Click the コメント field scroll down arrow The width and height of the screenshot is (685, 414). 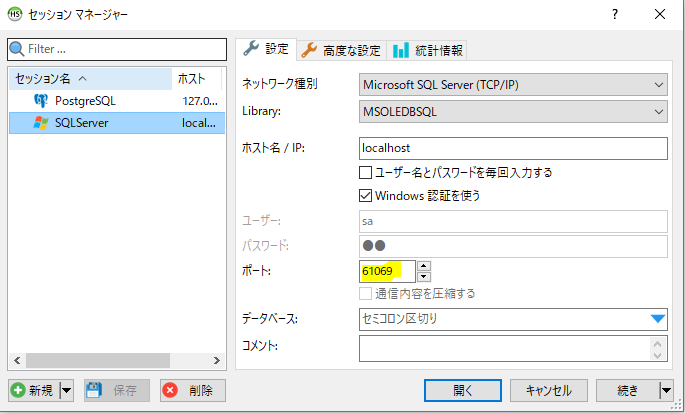click(657, 355)
